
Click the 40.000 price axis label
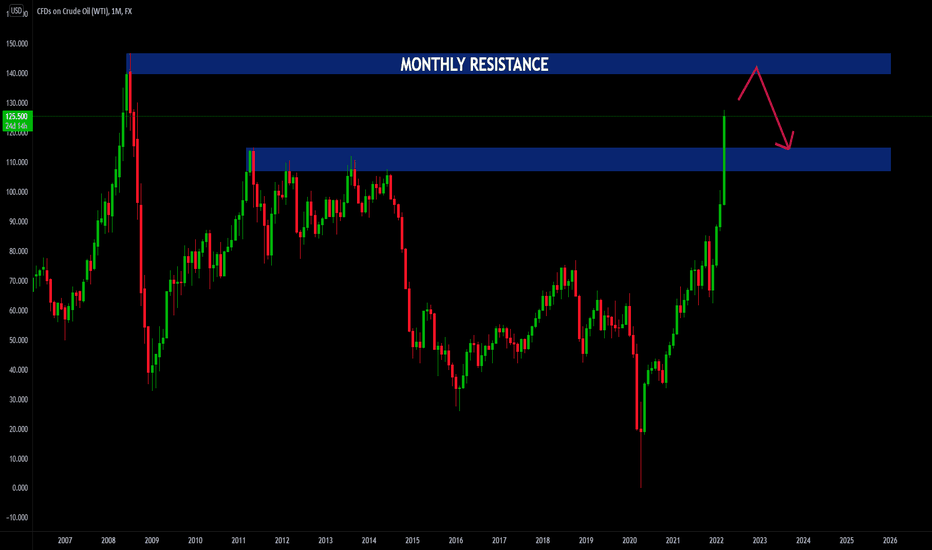pyautogui.click(x=18, y=370)
